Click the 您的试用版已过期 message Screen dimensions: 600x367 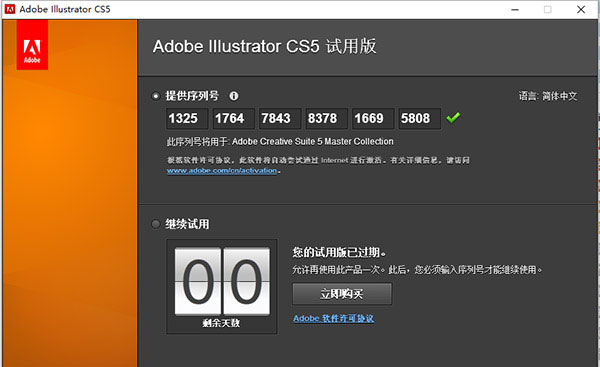click(x=339, y=252)
